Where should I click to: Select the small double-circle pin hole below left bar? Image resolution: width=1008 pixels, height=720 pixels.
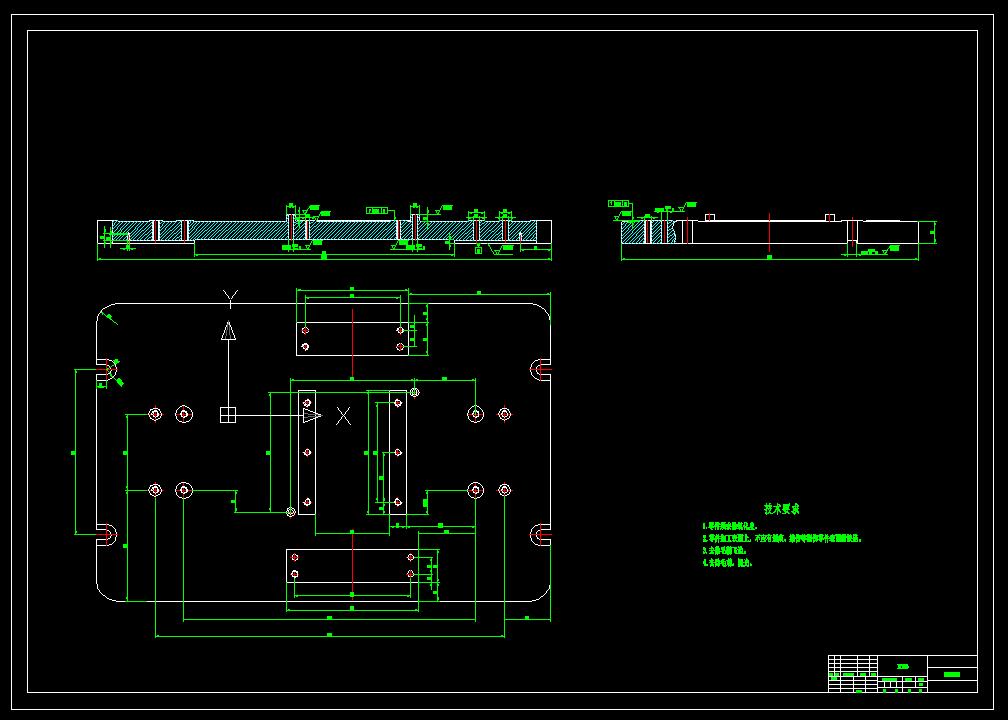click(x=291, y=512)
